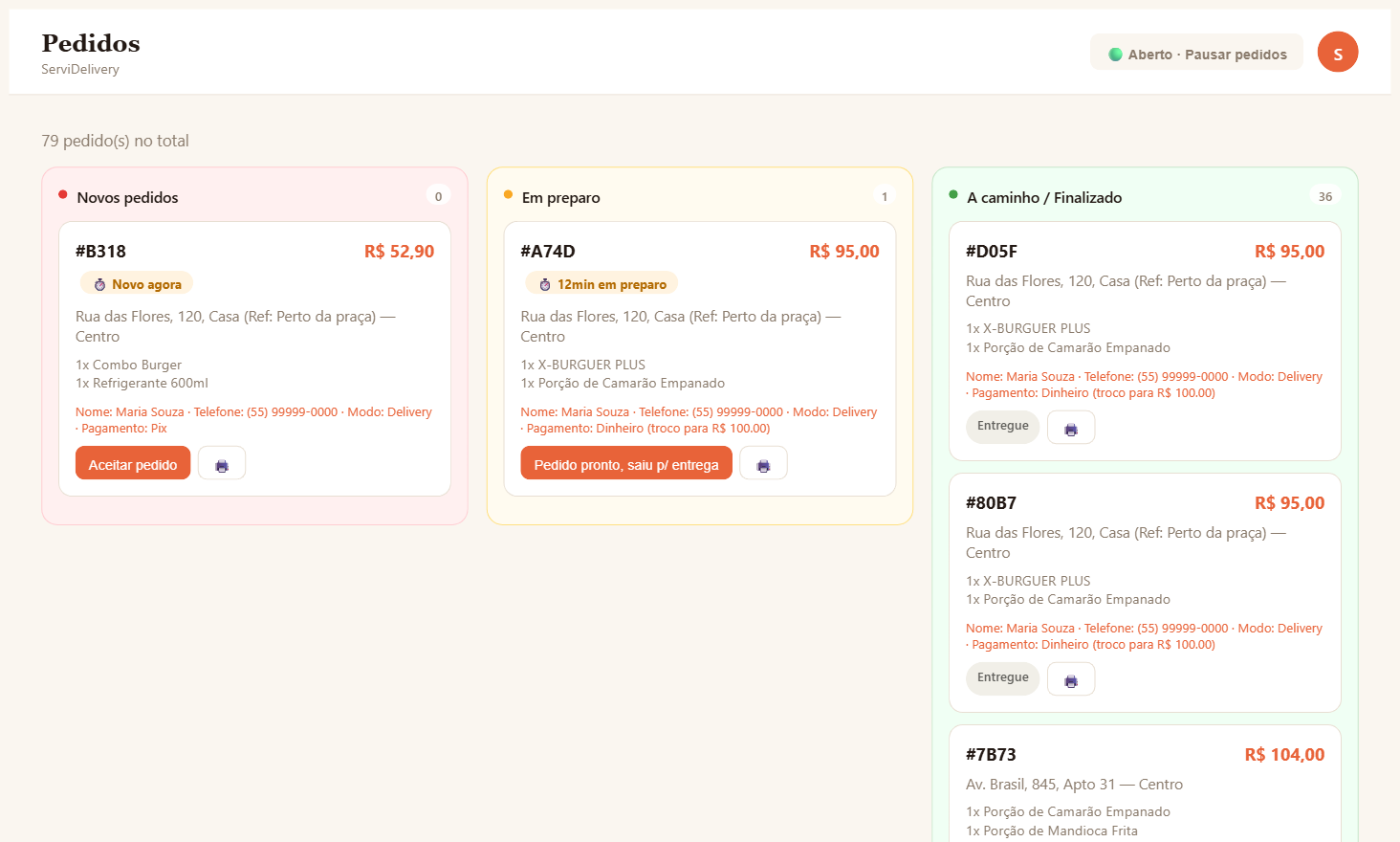Click the count badge '36' in A caminho
Screen dimensions: 1400x842
click(x=1325, y=196)
